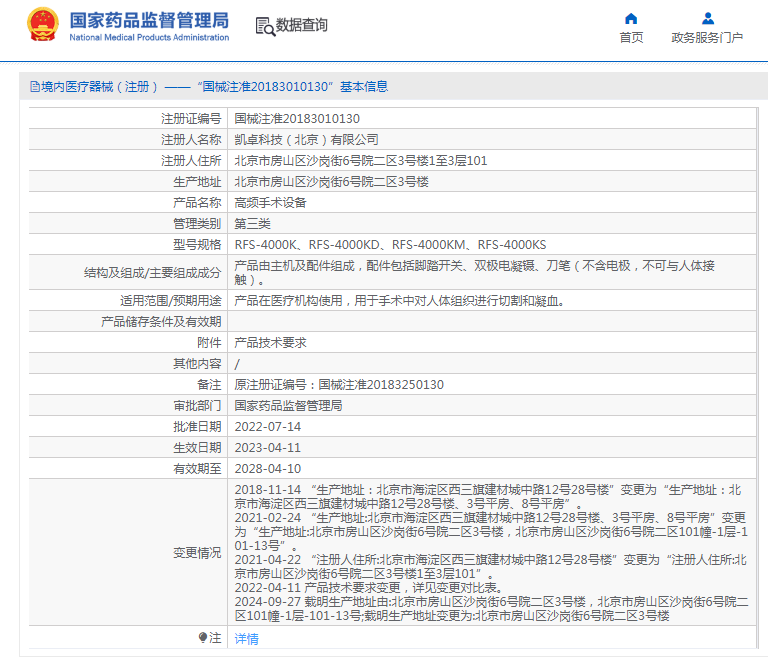Click the 2024-09-27 change record line
Viewport: 768px width, 665px height.
point(491,609)
